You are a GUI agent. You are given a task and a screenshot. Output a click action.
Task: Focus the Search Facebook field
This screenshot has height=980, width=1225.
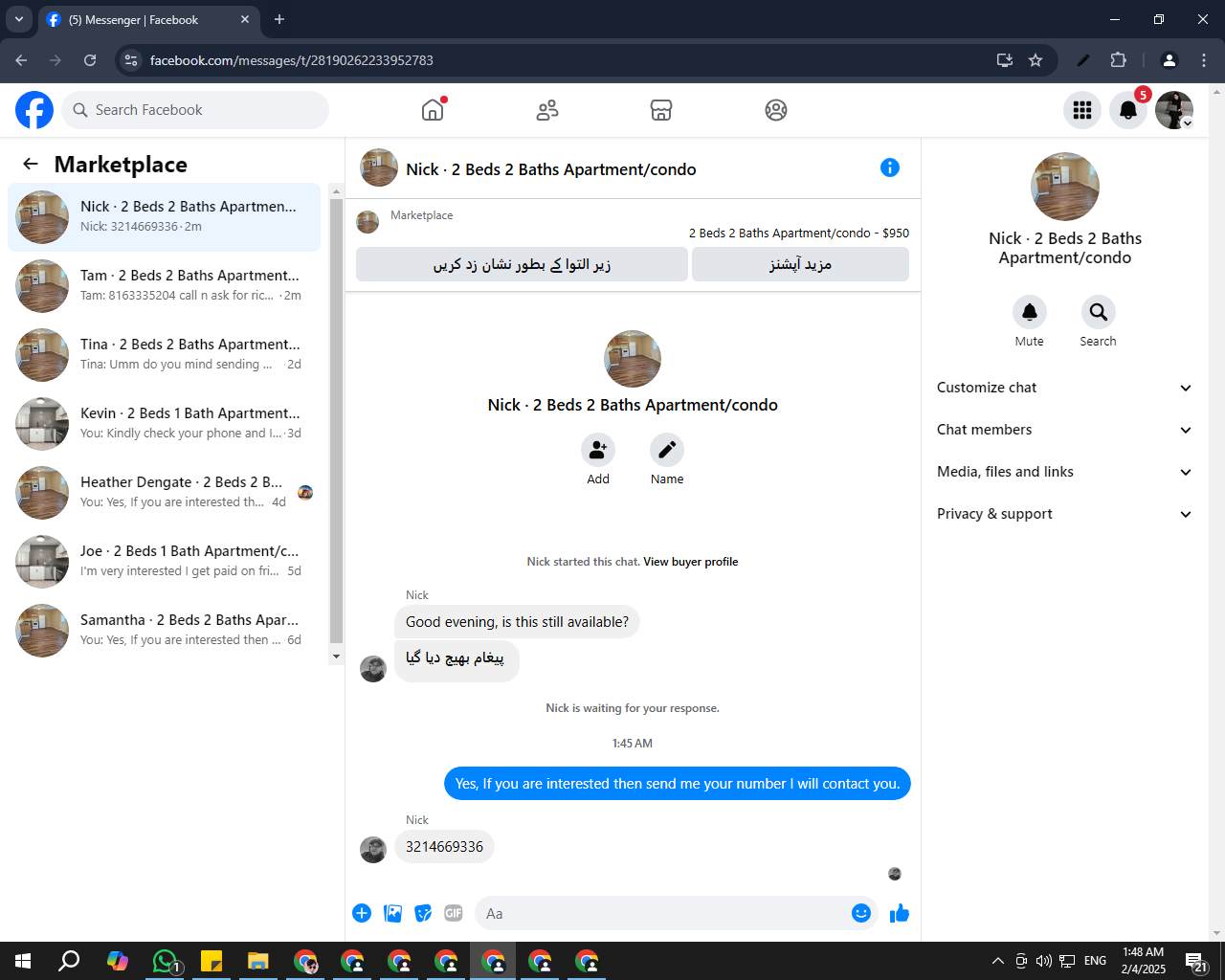tap(195, 110)
